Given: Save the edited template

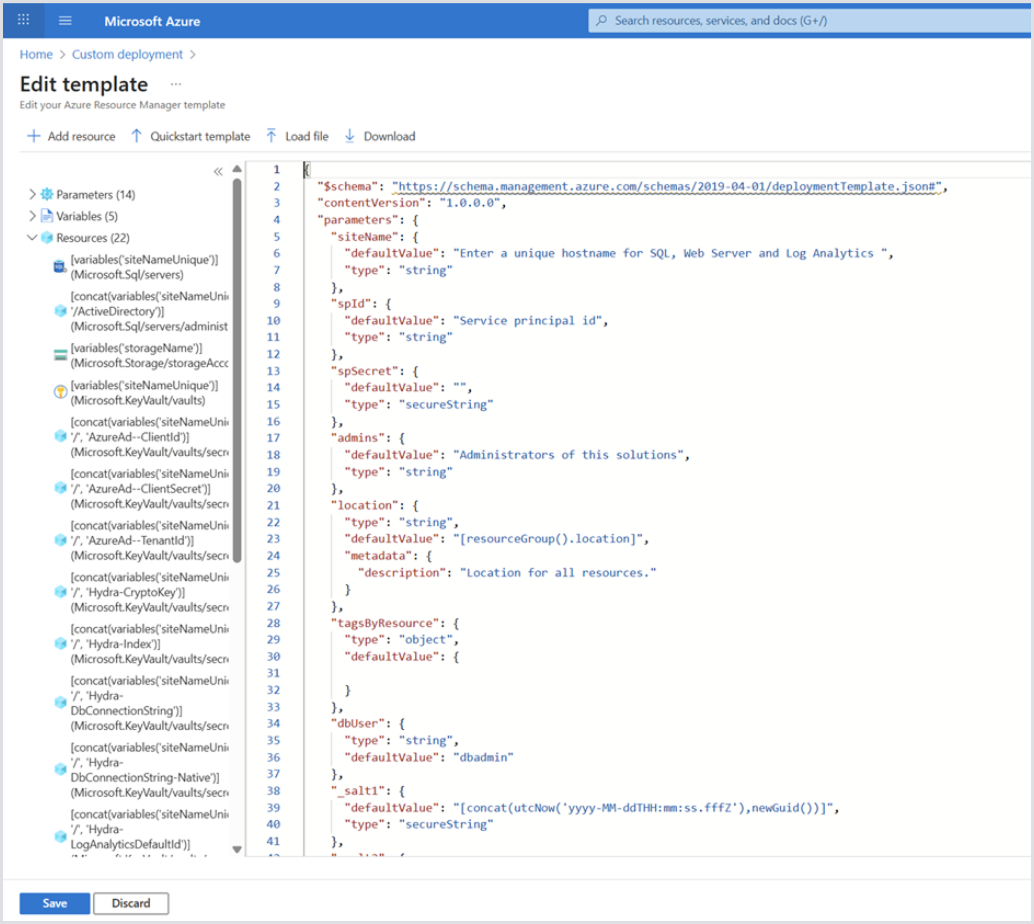Looking at the screenshot, I should pos(55,903).
